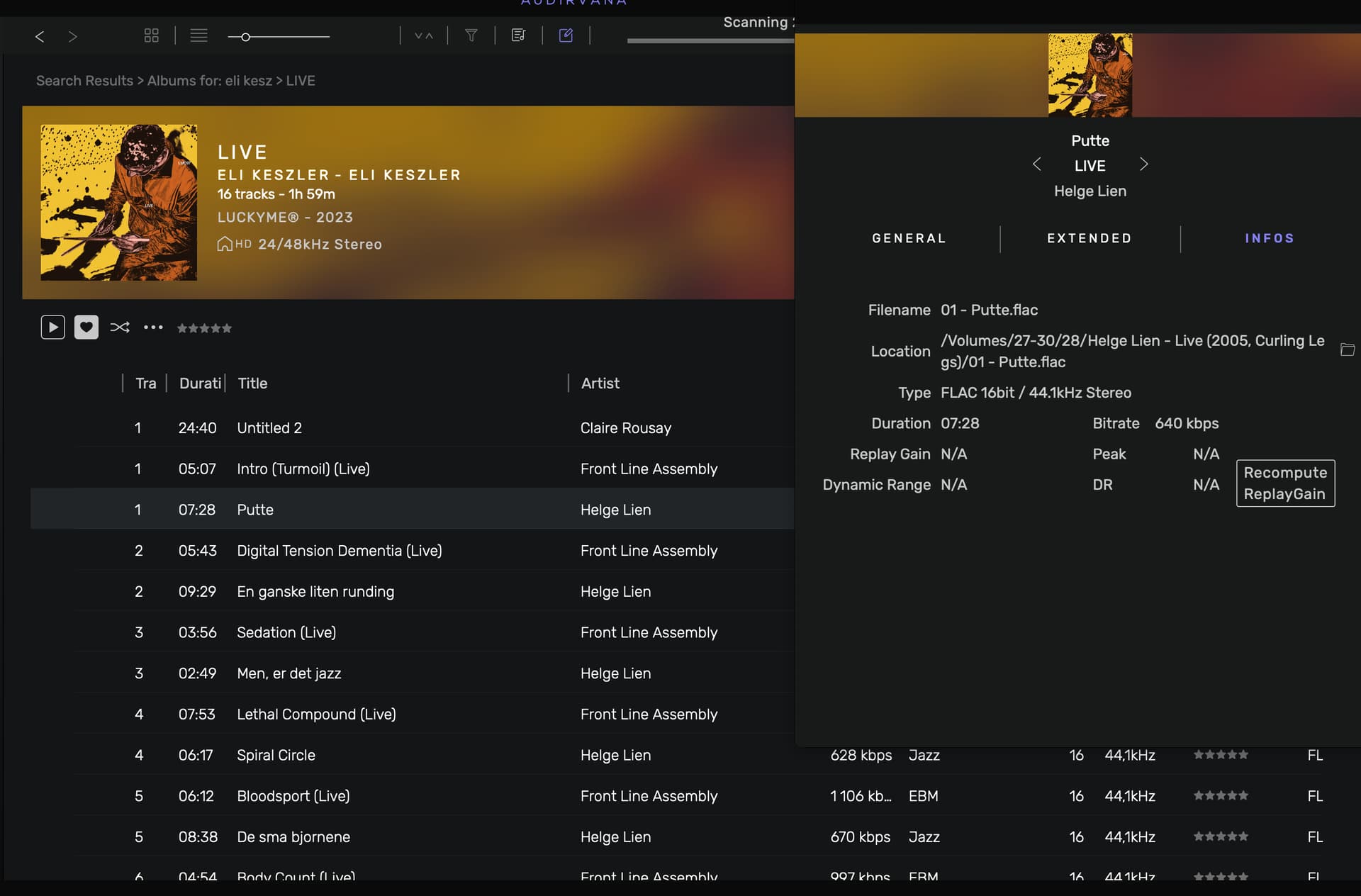Enable shuffle playback

click(x=120, y=327)
